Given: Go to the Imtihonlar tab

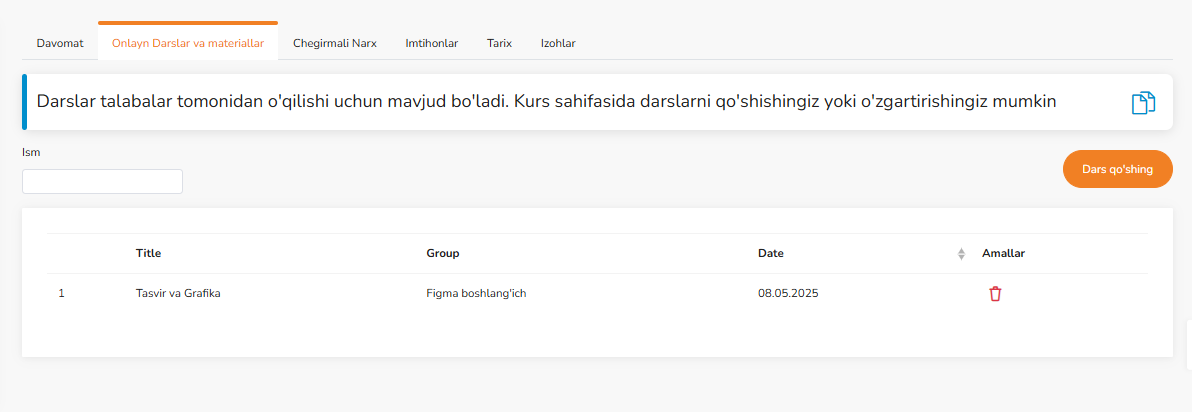Looking at the screenshot, I should [x=431, y=43].
